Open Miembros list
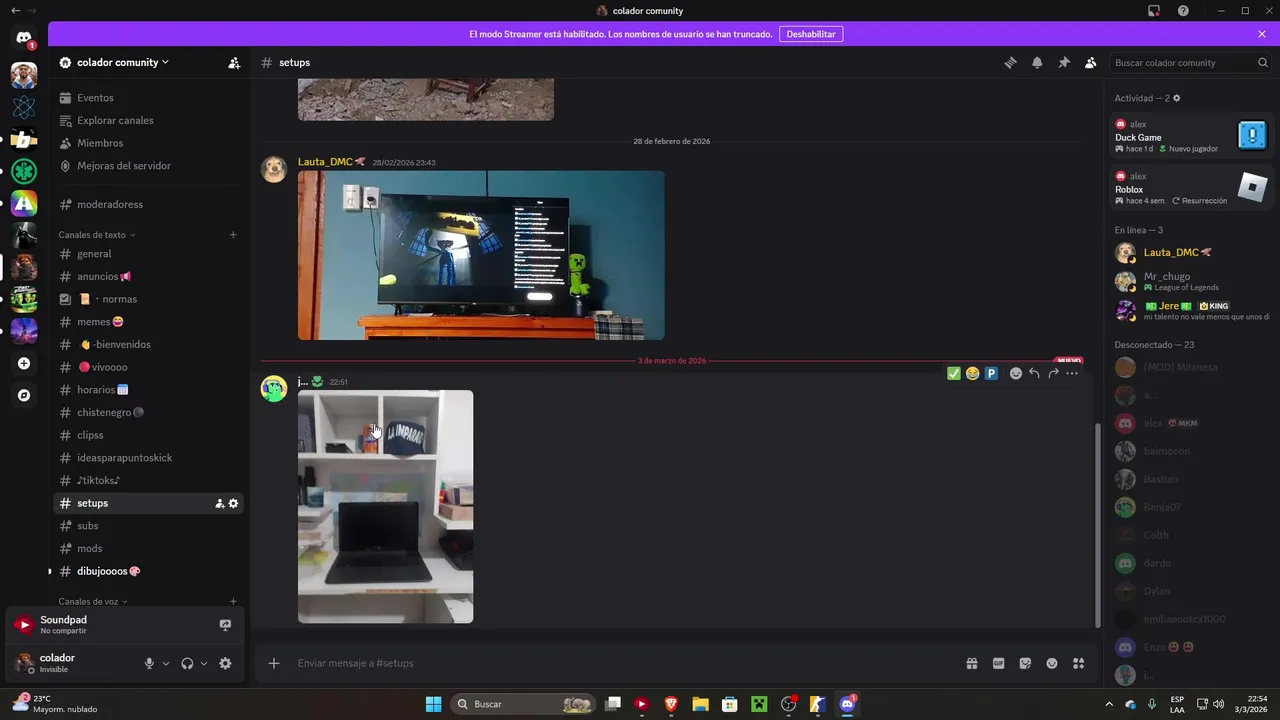1280x720 pixels. (x=148, y=143)
